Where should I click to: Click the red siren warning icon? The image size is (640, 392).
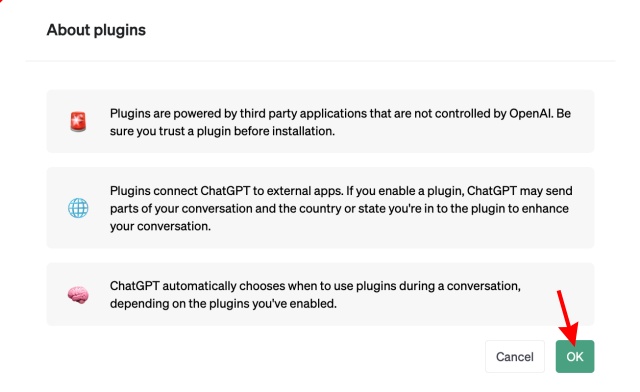point(78,122)
